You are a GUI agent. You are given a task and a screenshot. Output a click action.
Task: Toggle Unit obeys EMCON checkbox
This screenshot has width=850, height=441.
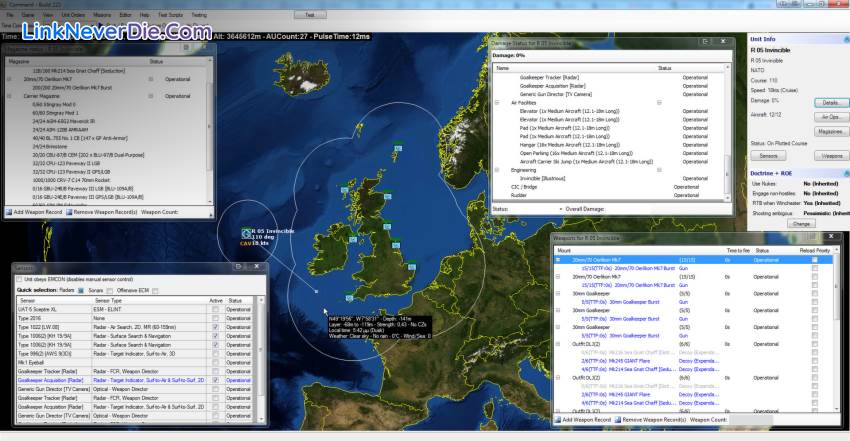20,280
